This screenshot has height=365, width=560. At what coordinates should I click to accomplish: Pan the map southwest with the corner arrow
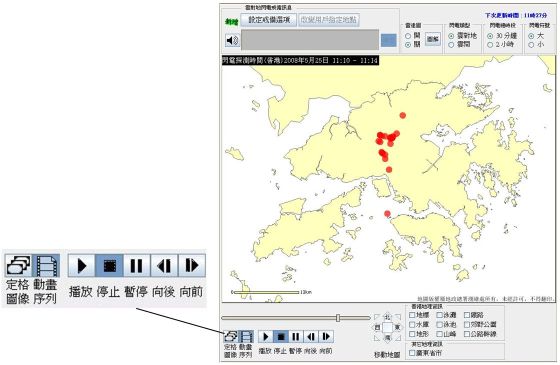coord(377,338)
